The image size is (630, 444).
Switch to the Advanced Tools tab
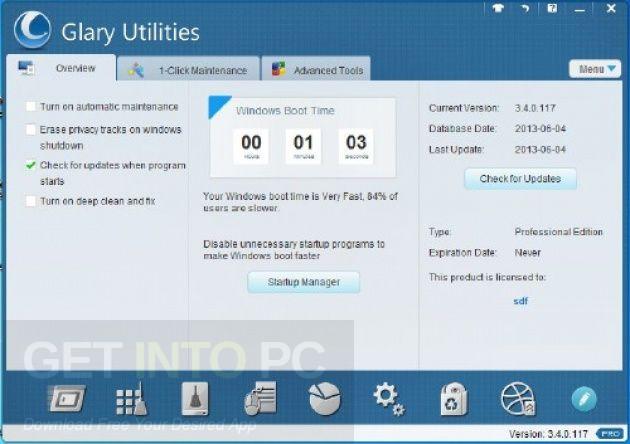[x=316, y=70]
